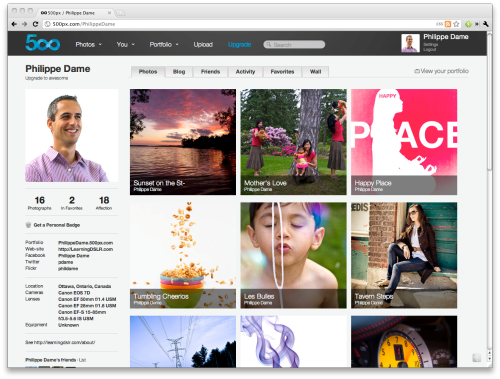The image size is (500, 379).
Task: Open Philippe Dame name in header
Action: pos(446,37)
